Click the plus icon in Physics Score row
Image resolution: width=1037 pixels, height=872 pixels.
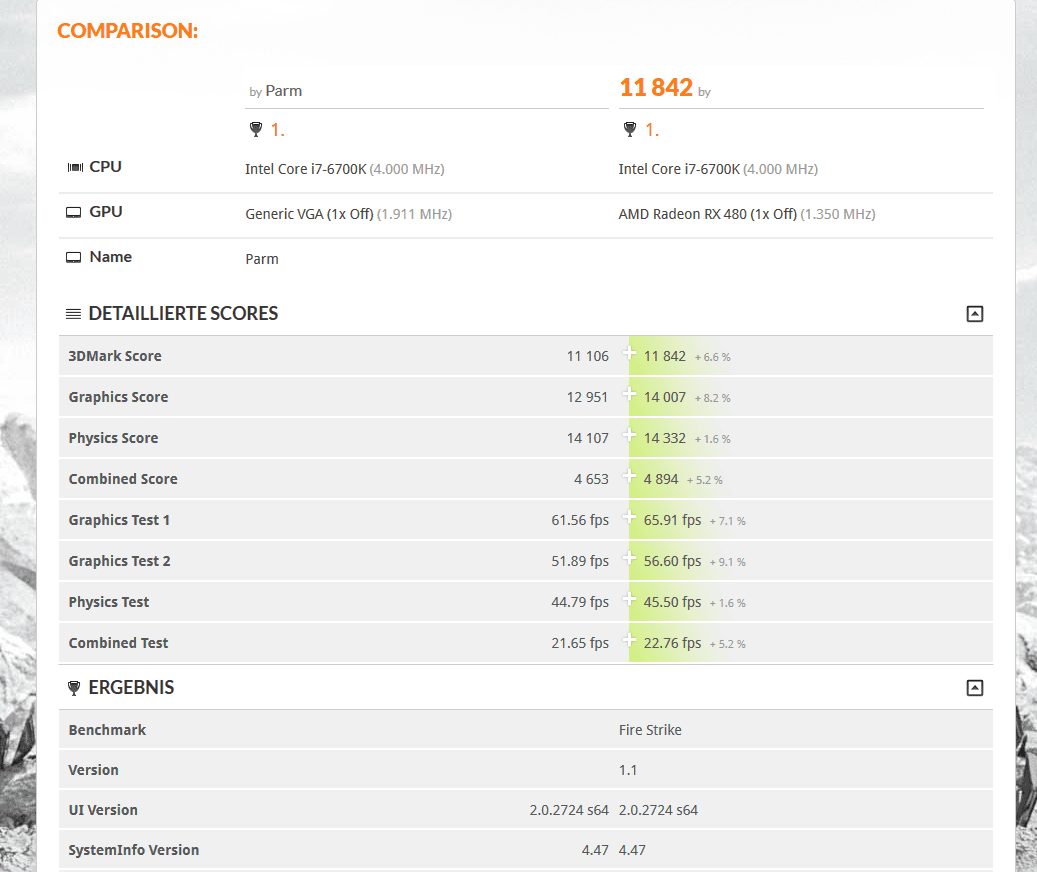[x=629, y=436]
